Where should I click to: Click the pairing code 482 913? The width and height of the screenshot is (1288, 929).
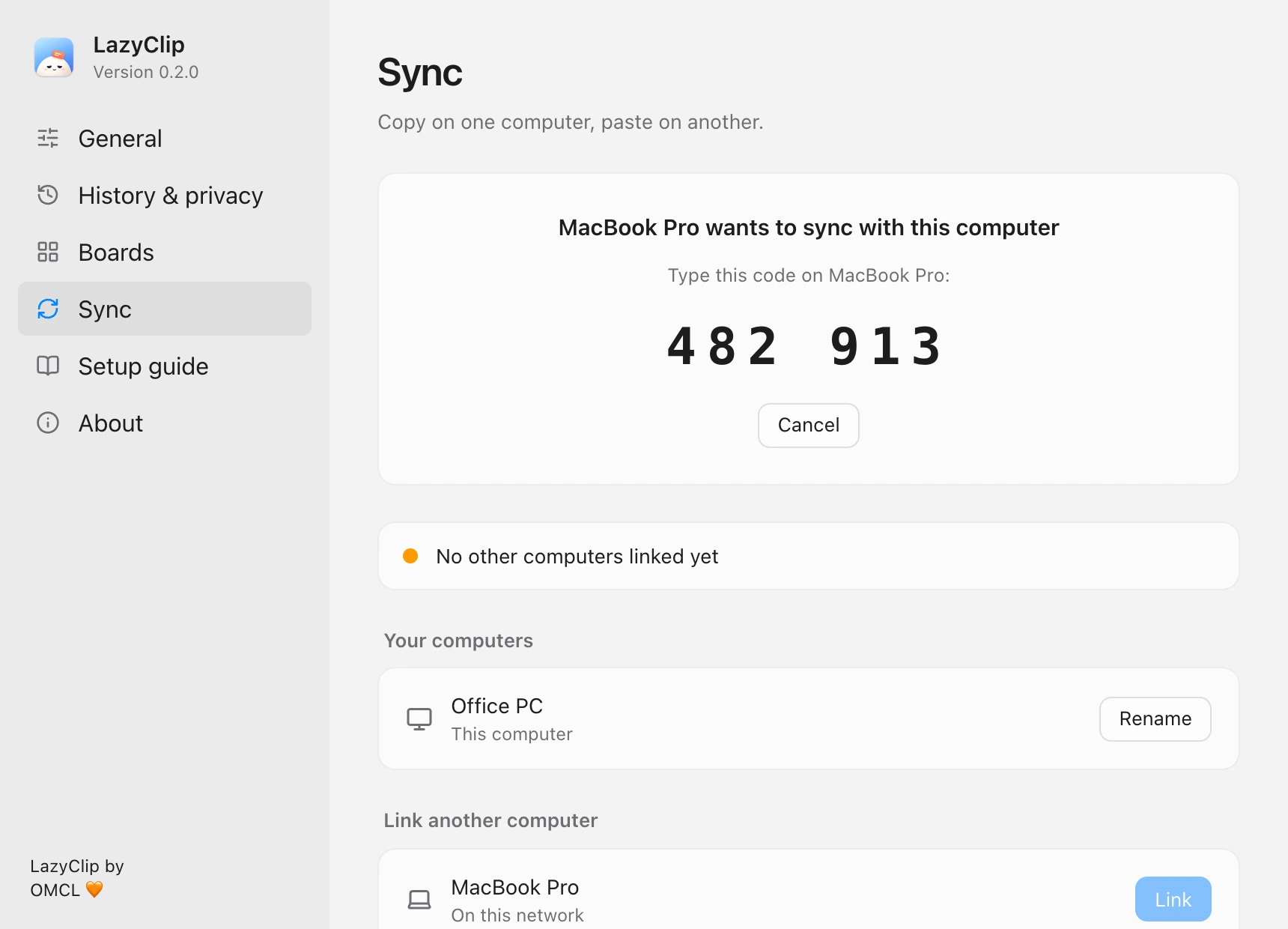point(806,346)
